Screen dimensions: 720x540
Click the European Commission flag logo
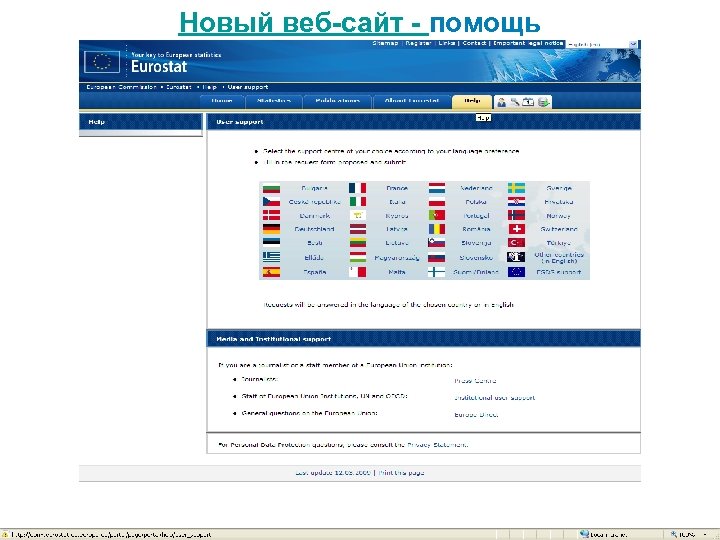click(x=102, y=62)
